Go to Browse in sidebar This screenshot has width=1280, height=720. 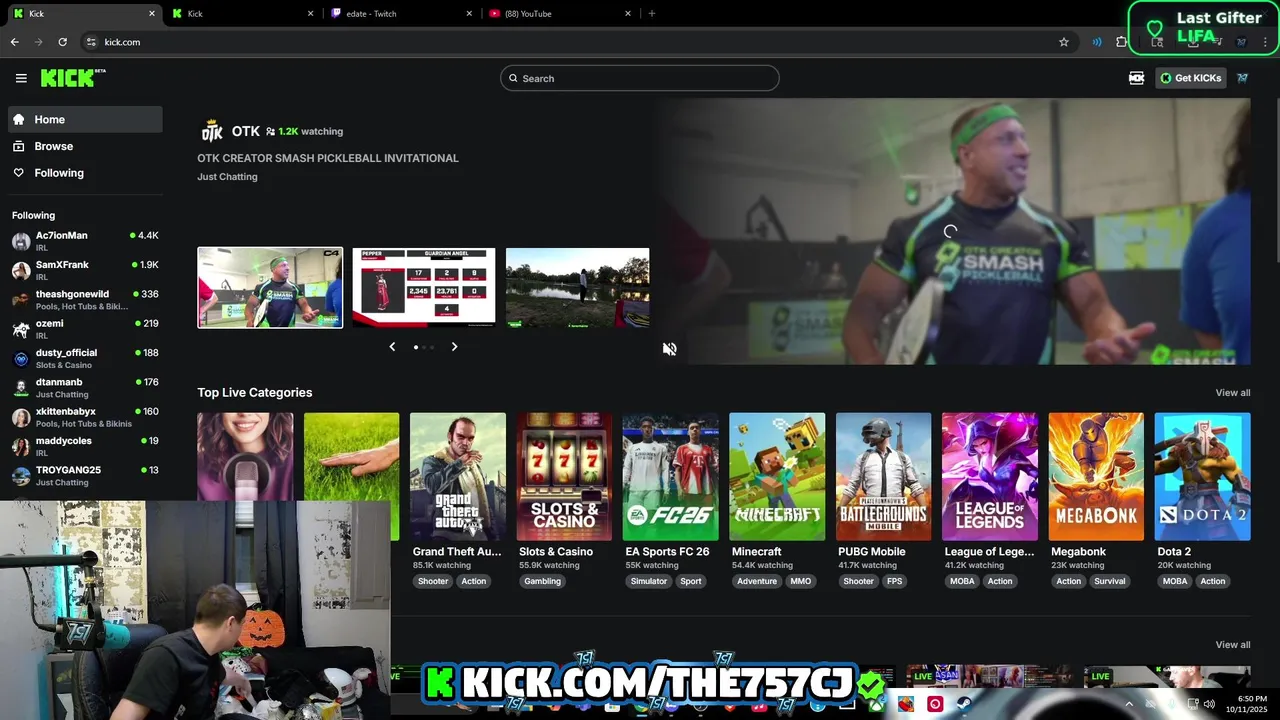coord(85,146)
